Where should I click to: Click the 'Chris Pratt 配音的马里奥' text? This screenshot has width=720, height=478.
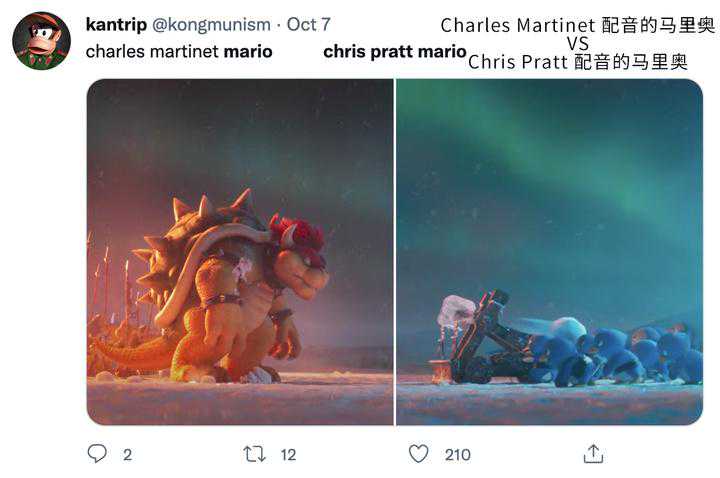(578, 62)
